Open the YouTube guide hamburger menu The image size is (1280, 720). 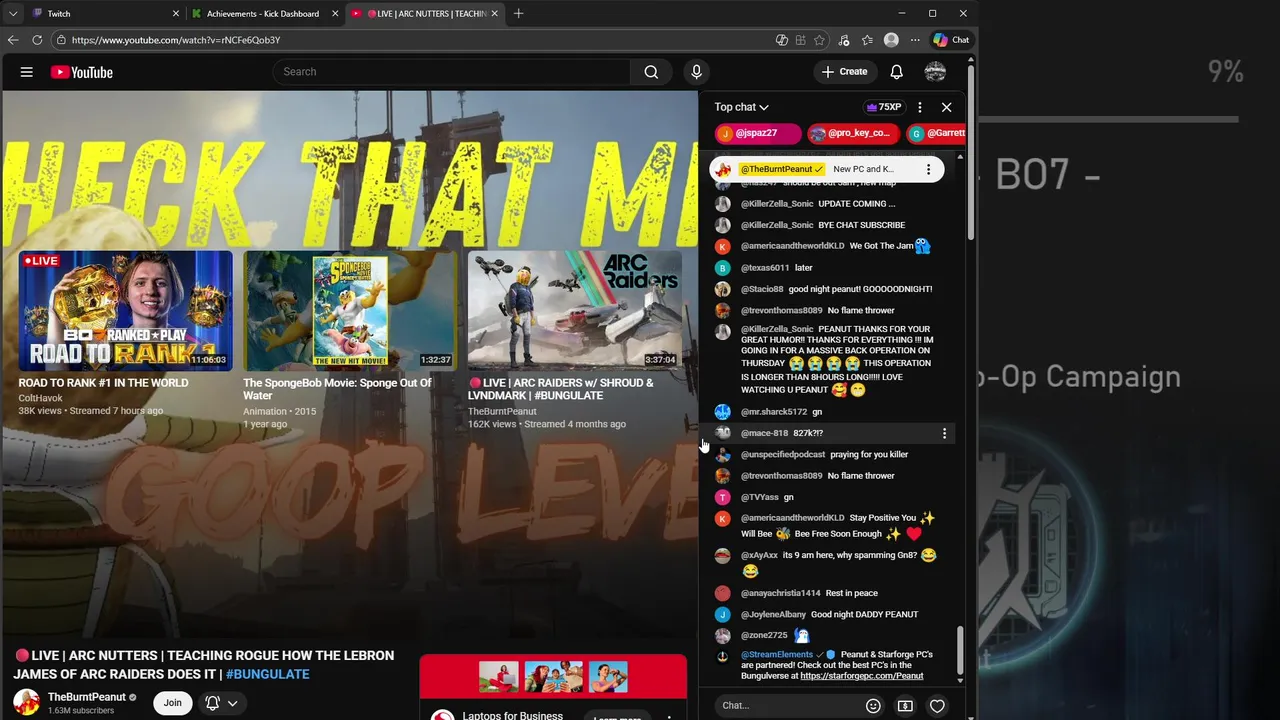coord(27,72)
